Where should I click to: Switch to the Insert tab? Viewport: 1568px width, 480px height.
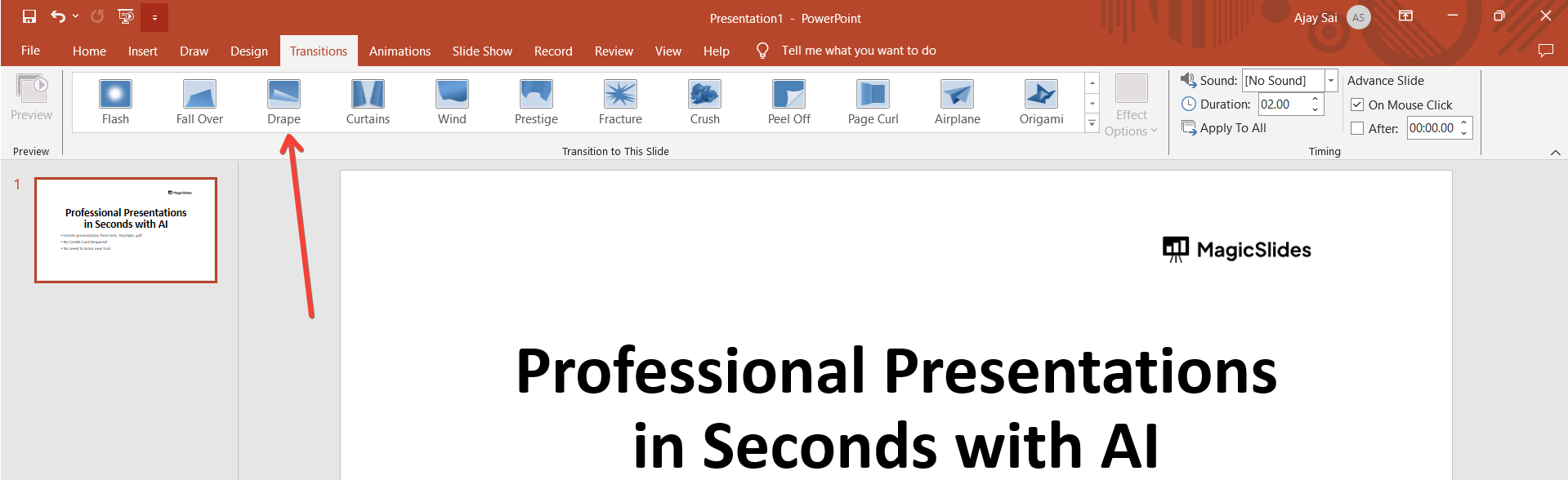click(143, 51)
